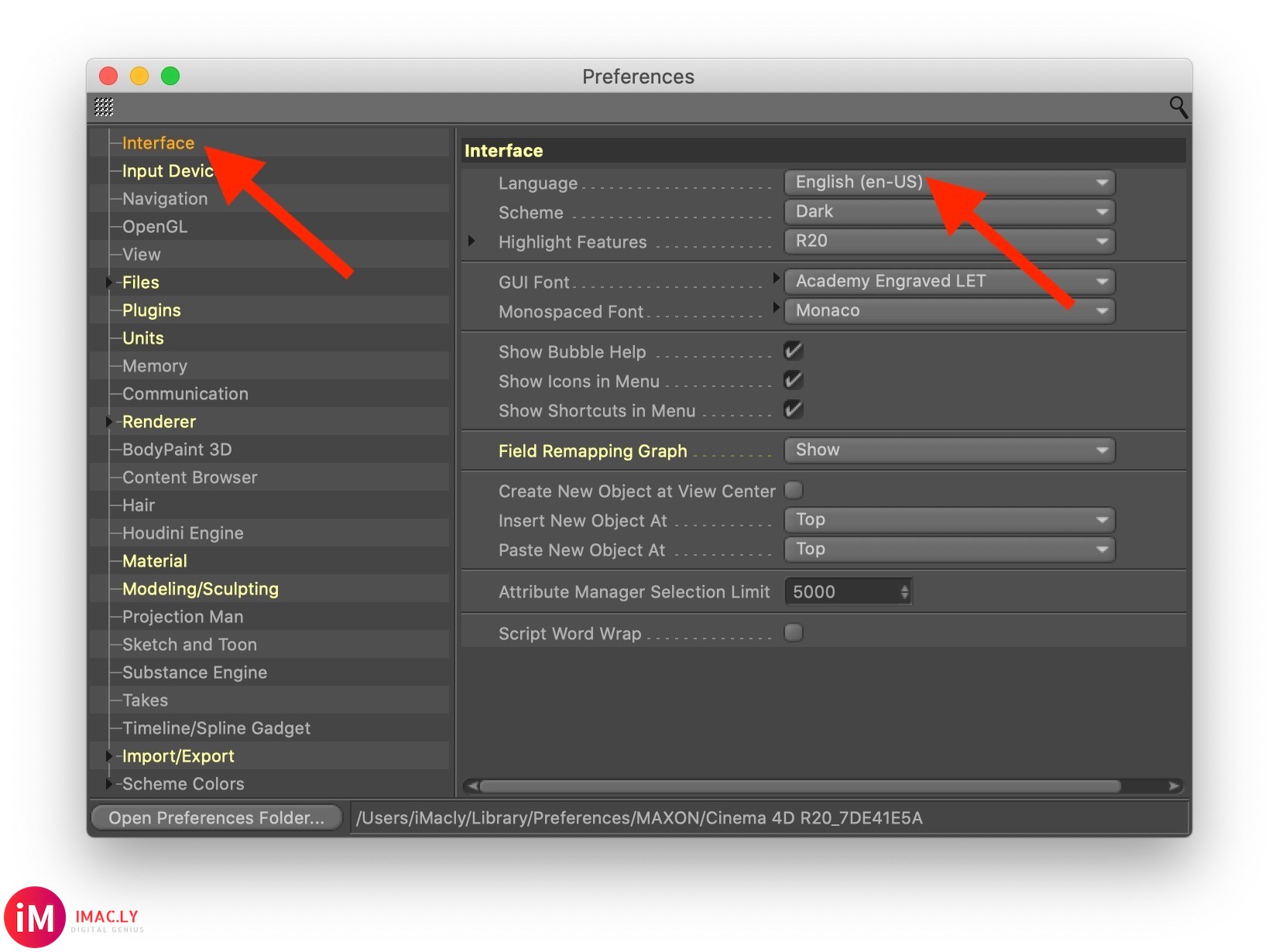Open Paste New Object At dropdown
Image resolution: width=1279 pixels, height=952 pixels.
click(950, 550)
